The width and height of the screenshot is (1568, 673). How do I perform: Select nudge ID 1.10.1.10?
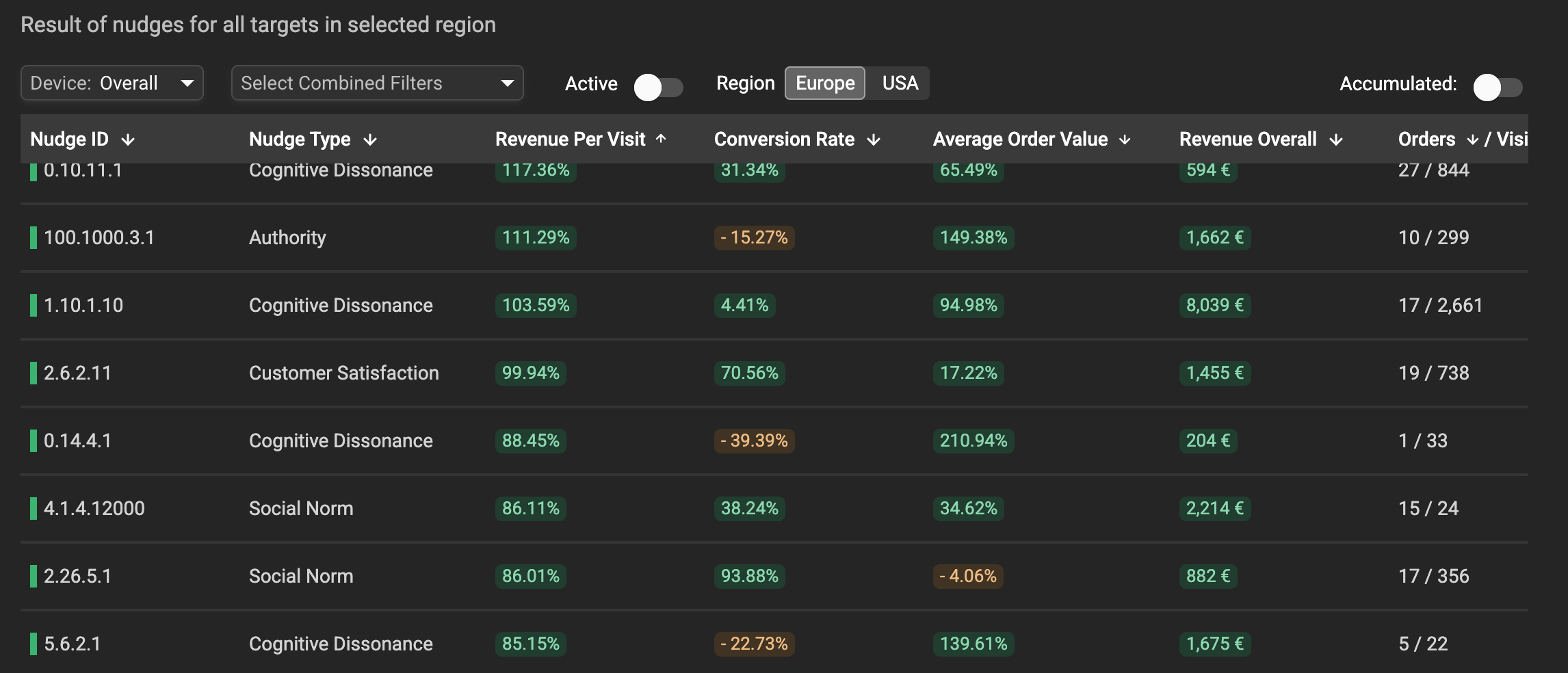tap(83, 305)
